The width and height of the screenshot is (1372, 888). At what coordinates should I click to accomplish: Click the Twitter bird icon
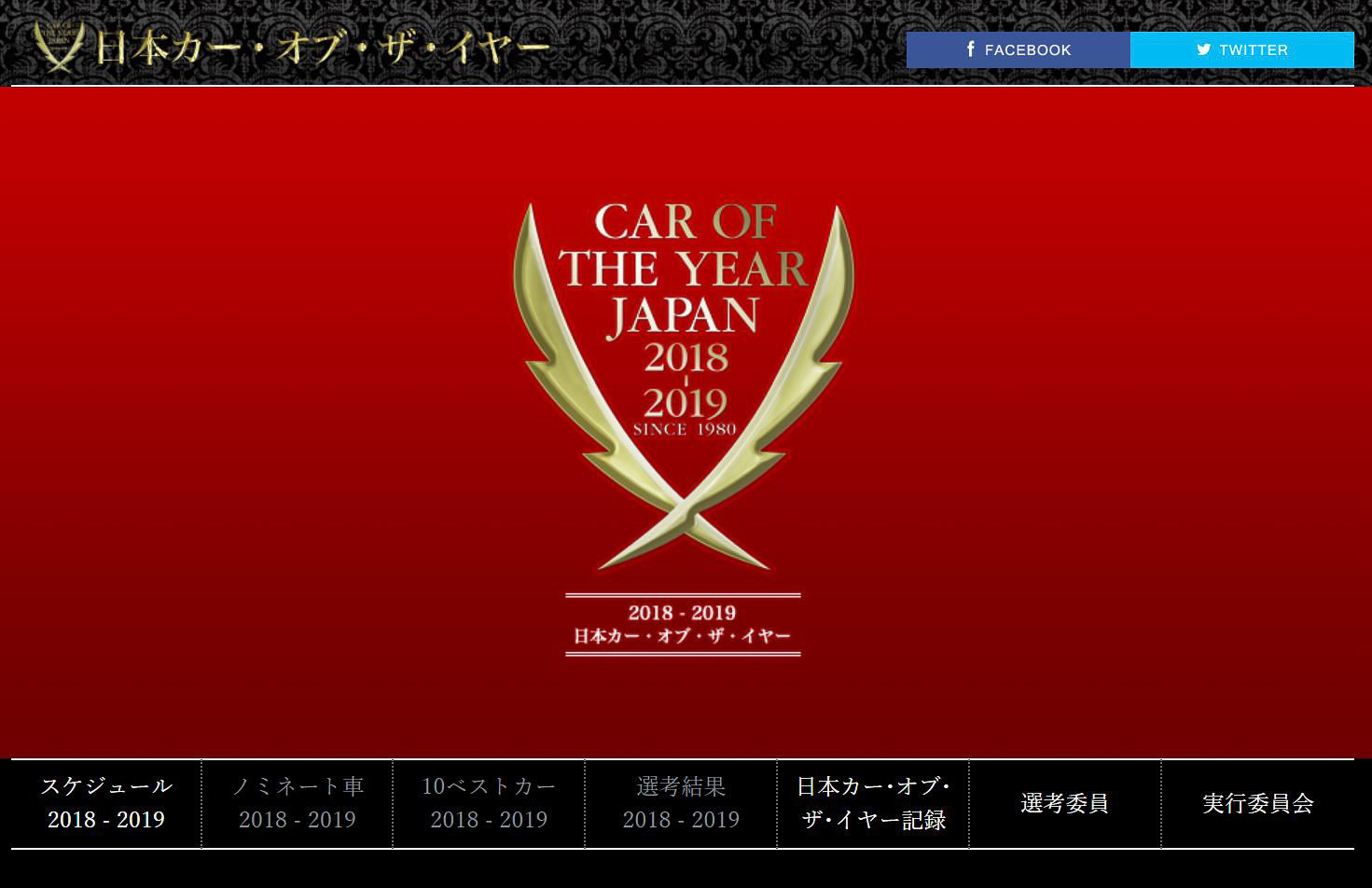point(1204,49)
